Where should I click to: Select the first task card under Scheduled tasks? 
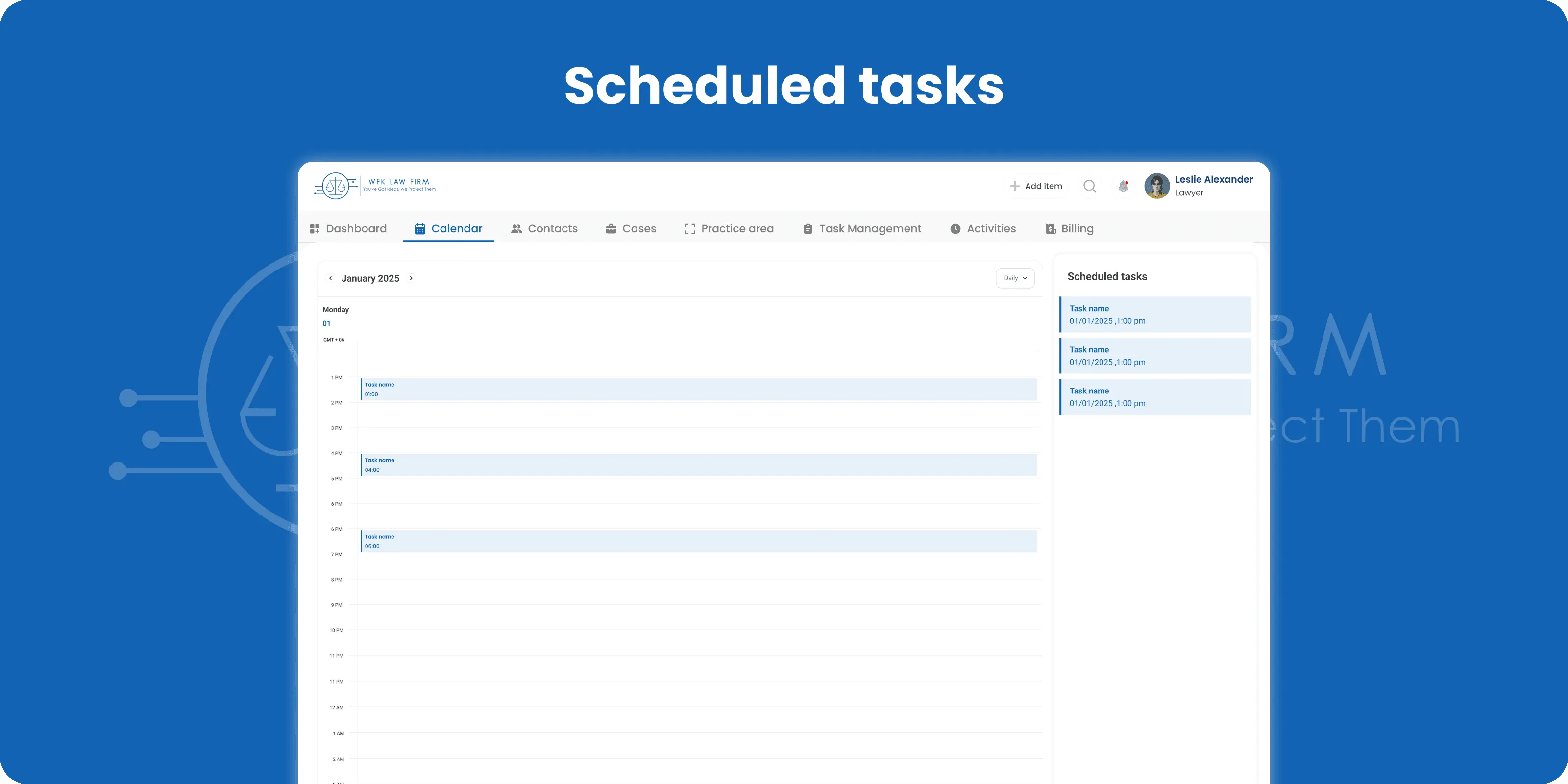[1155, 315]
